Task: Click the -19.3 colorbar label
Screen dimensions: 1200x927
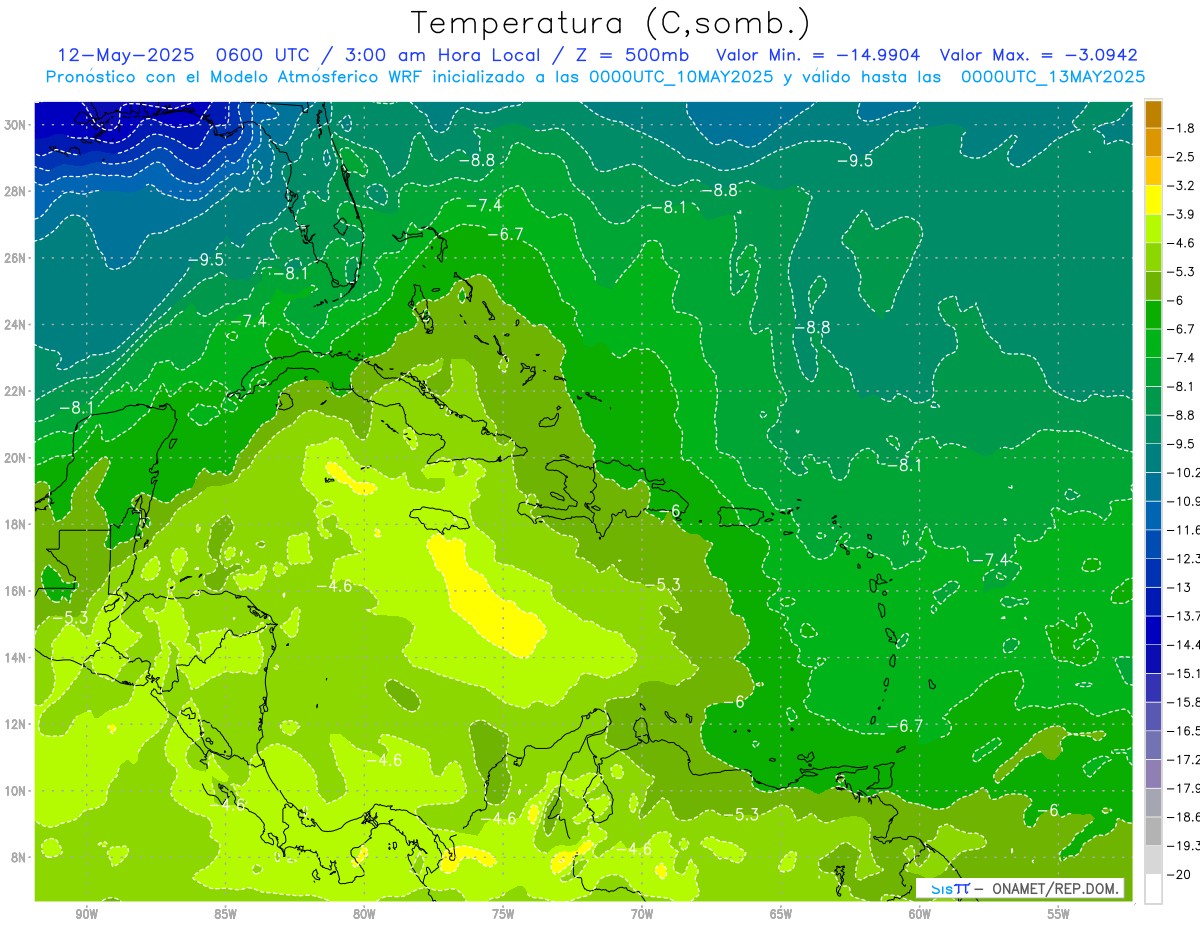Action: (x=1184, y=846)
